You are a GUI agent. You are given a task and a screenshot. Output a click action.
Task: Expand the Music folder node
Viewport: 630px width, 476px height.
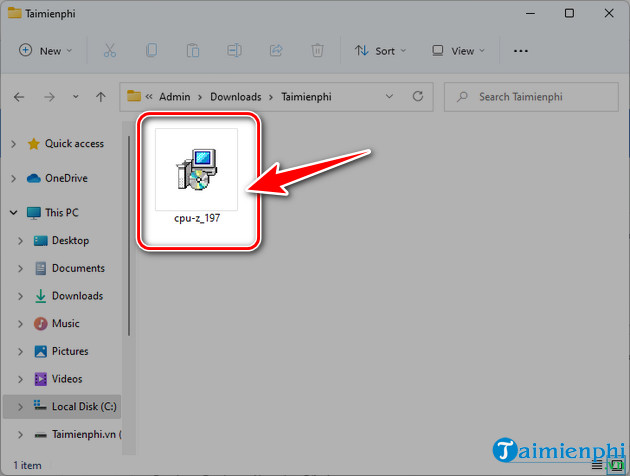[x=20, y=324]
